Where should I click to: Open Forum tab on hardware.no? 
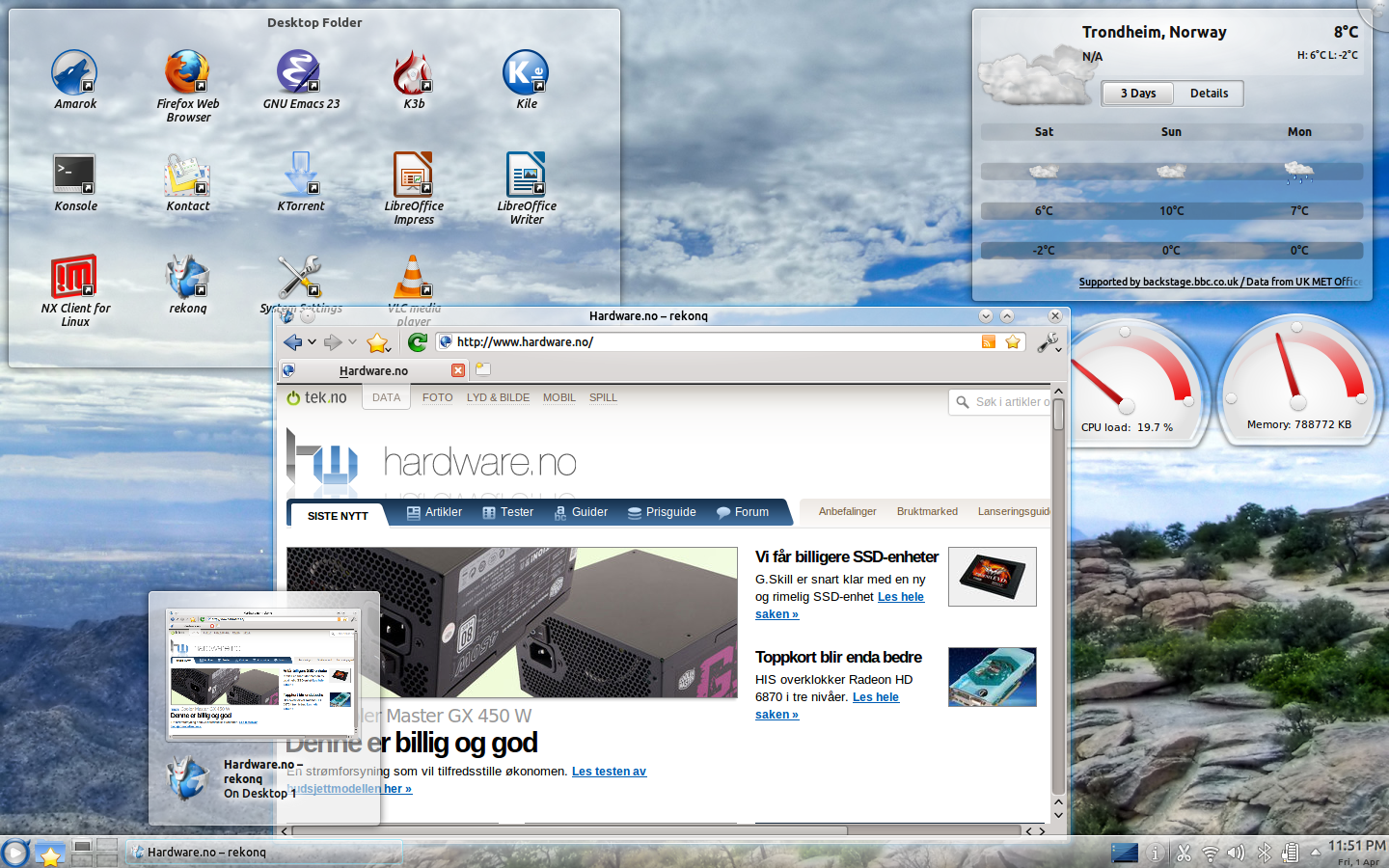[743, 512]
